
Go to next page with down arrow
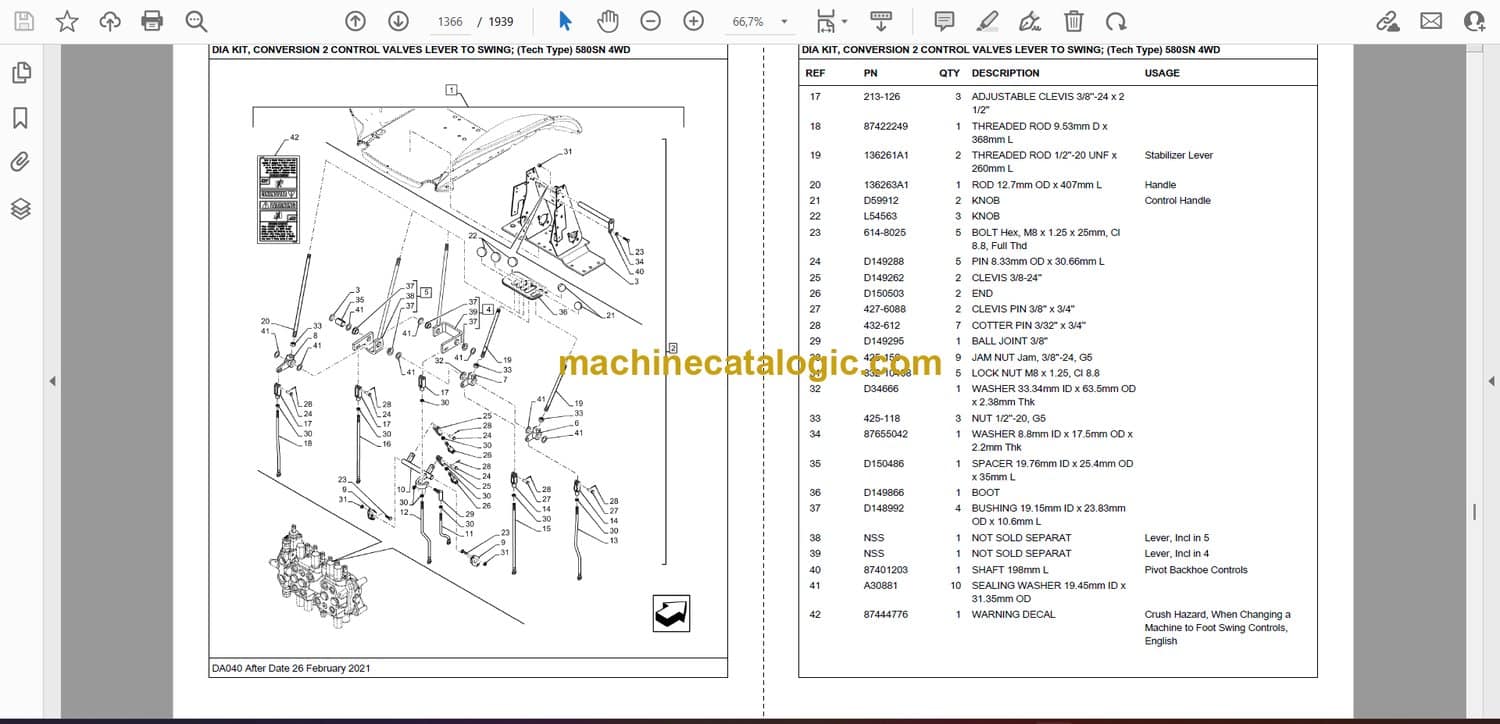[x=398, y=21]
